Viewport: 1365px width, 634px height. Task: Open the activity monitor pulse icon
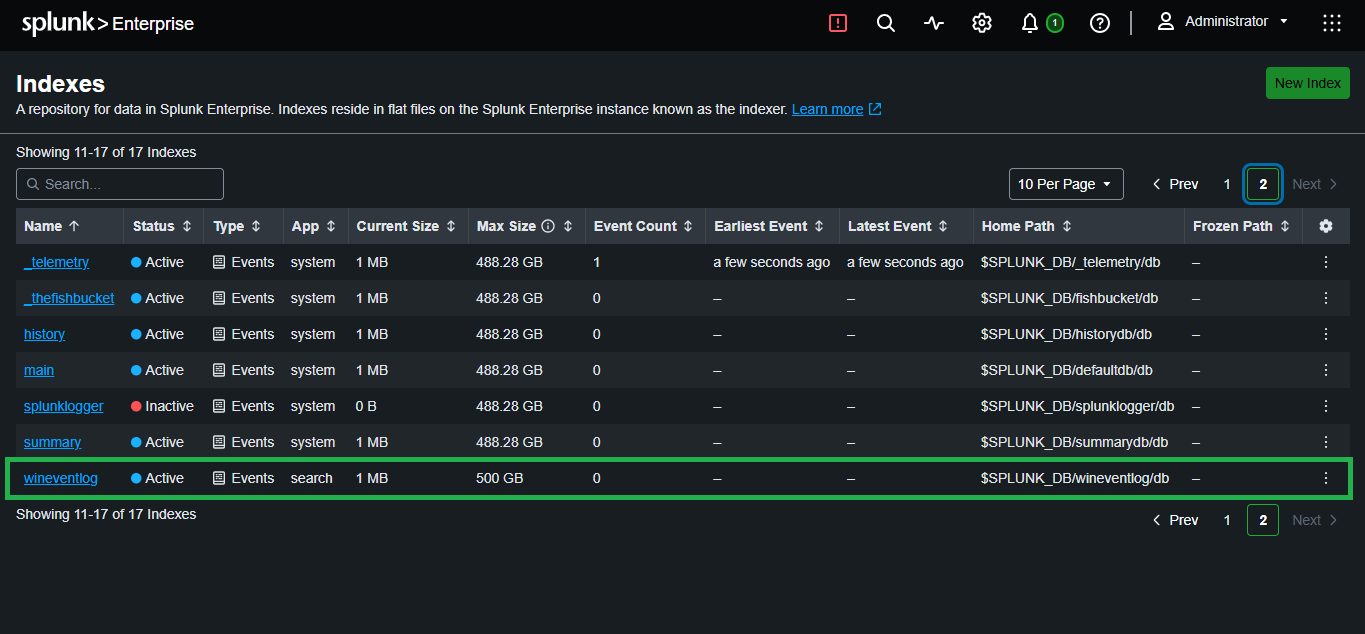coord(934,23)
